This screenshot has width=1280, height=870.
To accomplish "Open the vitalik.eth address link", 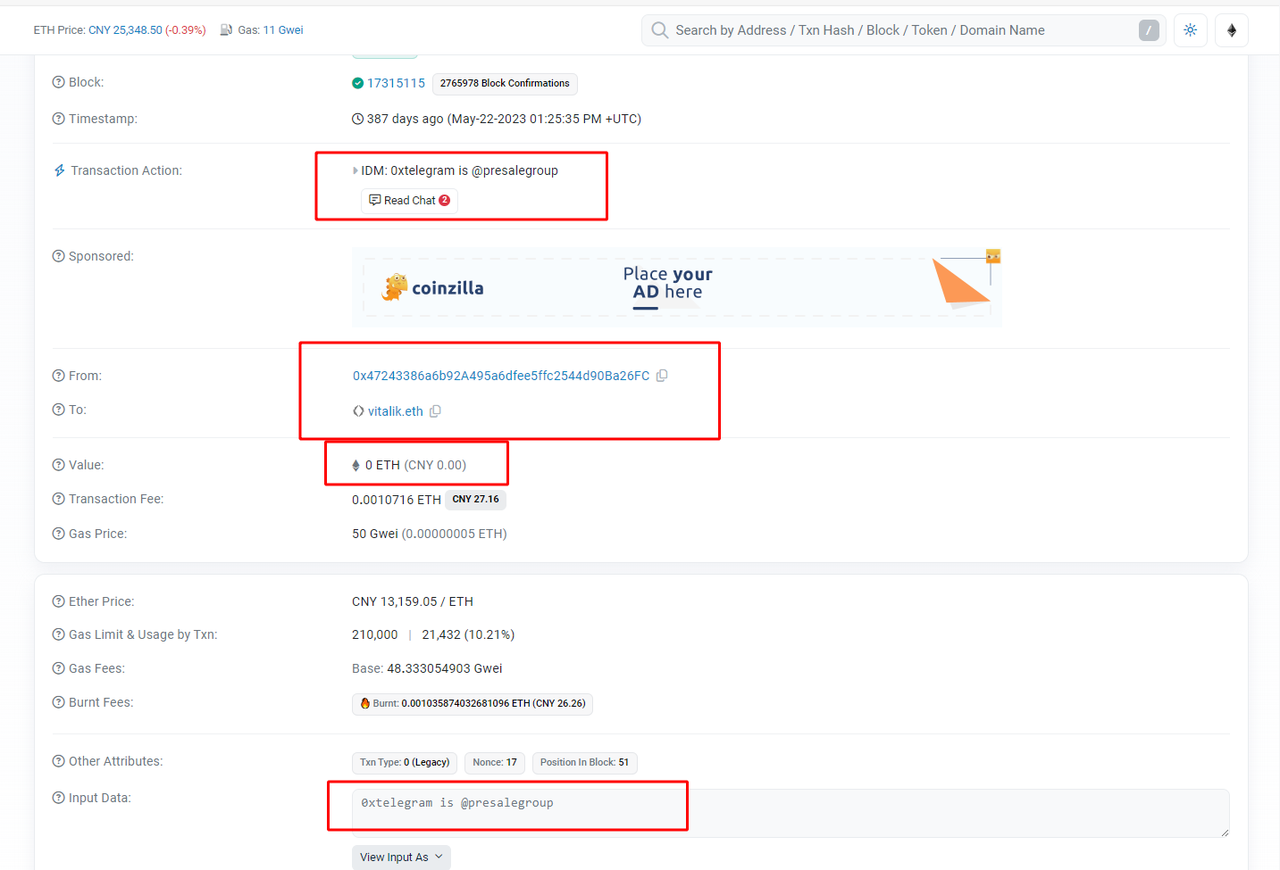I will [x=395, y=411].
